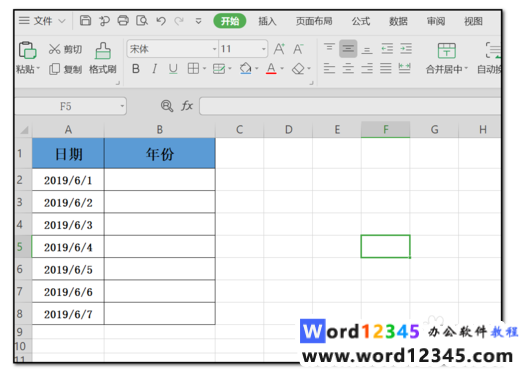Align text right
The image size is (523, 372).
pyautogui.click(x=367, y=68)
